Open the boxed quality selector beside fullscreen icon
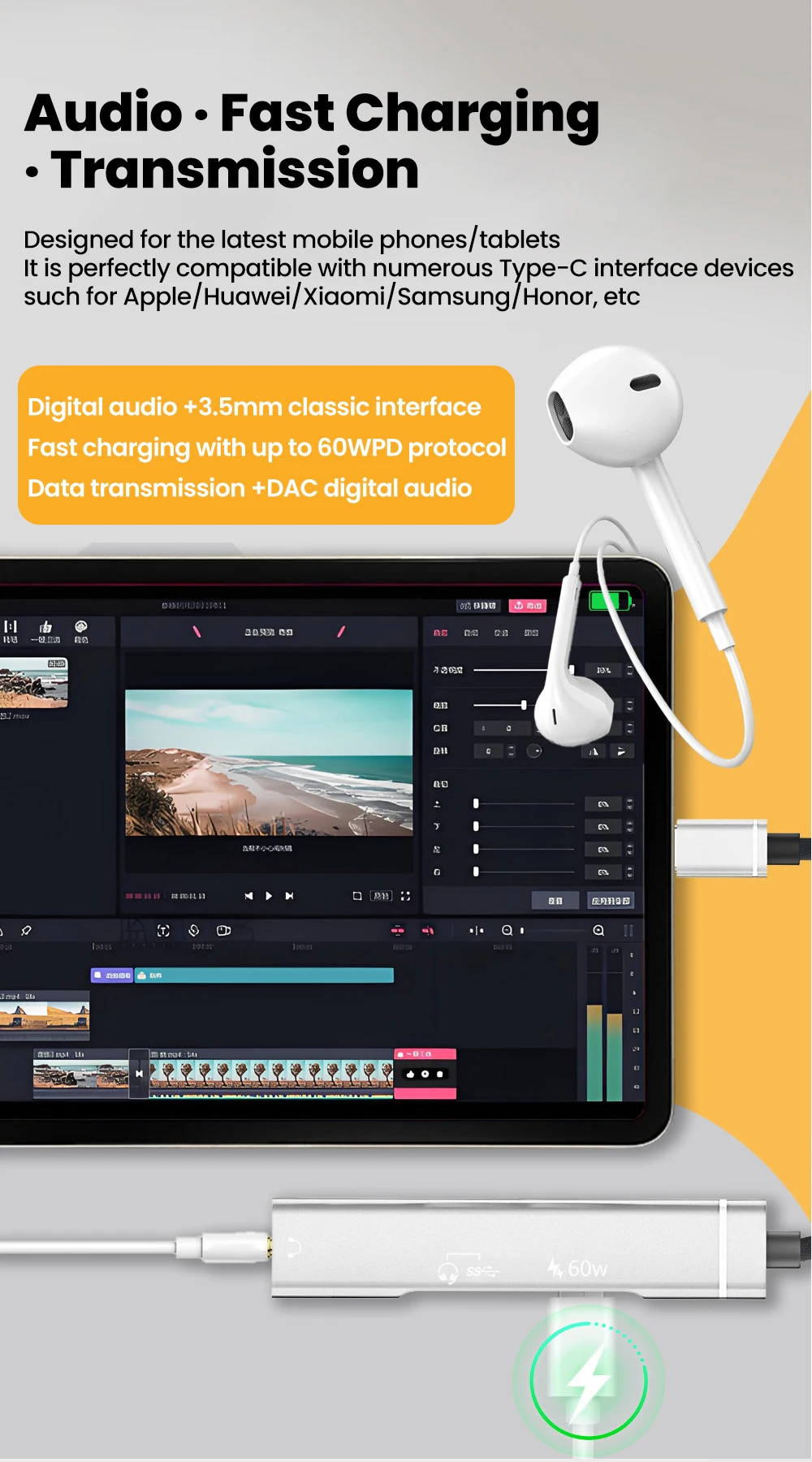 tap(381, 896)
